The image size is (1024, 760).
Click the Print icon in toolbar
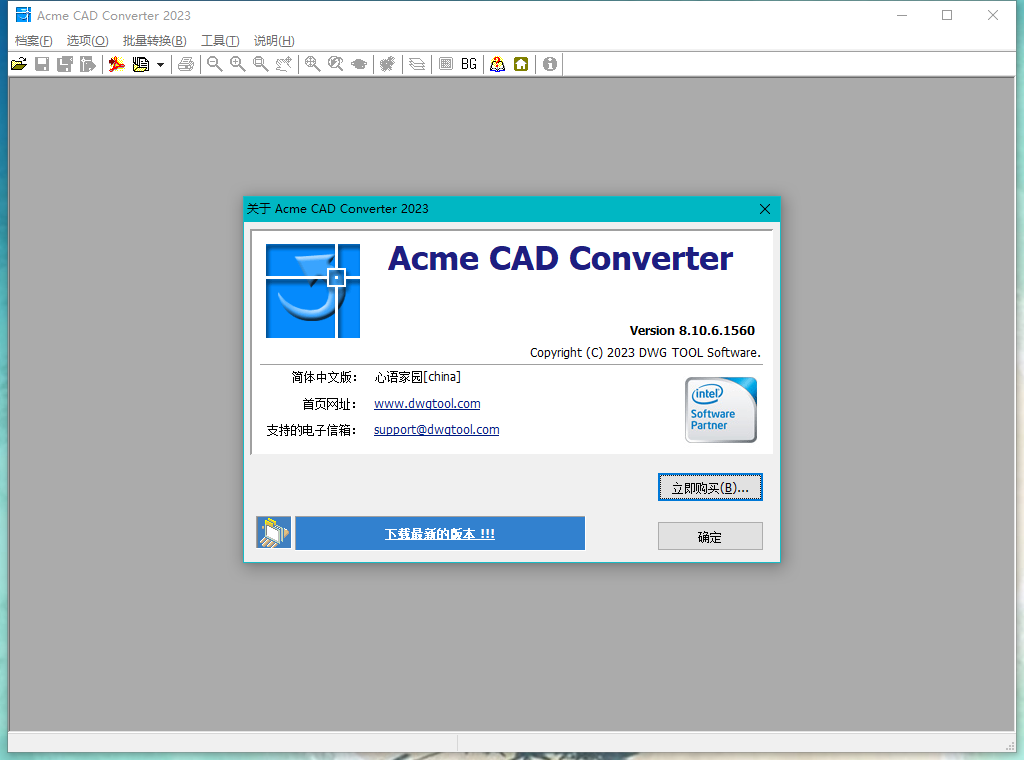pos(186,64)
